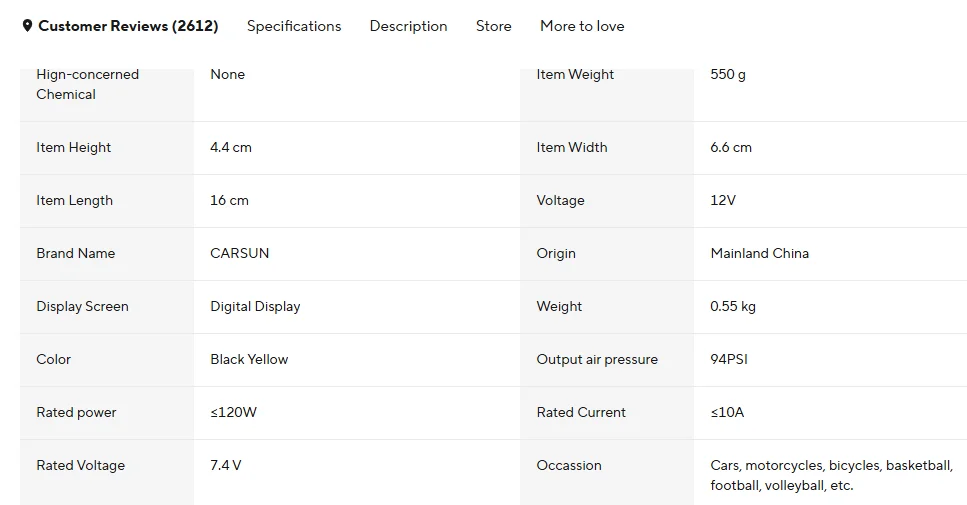Open the Description tab
The width and height of the screenshot is (967, 505).
(x=408, y=26)
